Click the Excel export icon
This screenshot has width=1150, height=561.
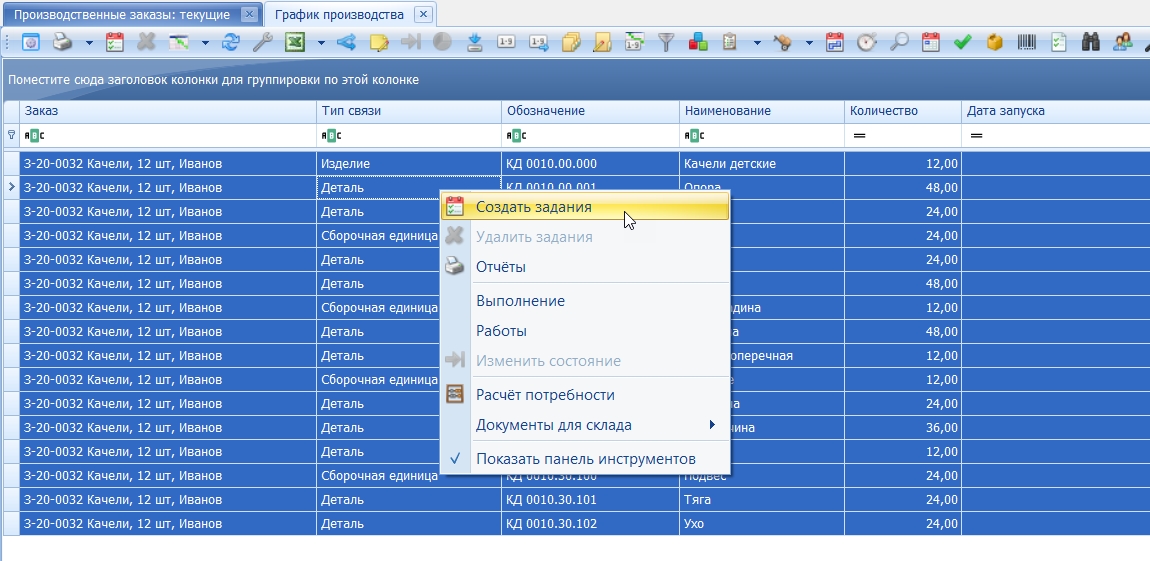295,43
